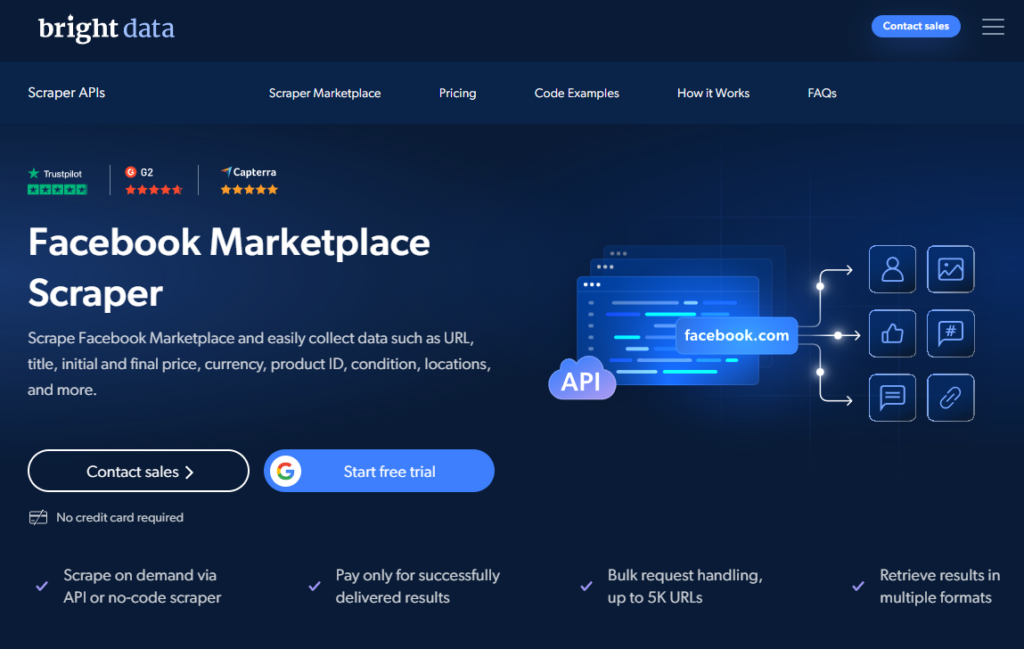
Task: Click the Scrape on demand via API text
Action: coord(142,586)
